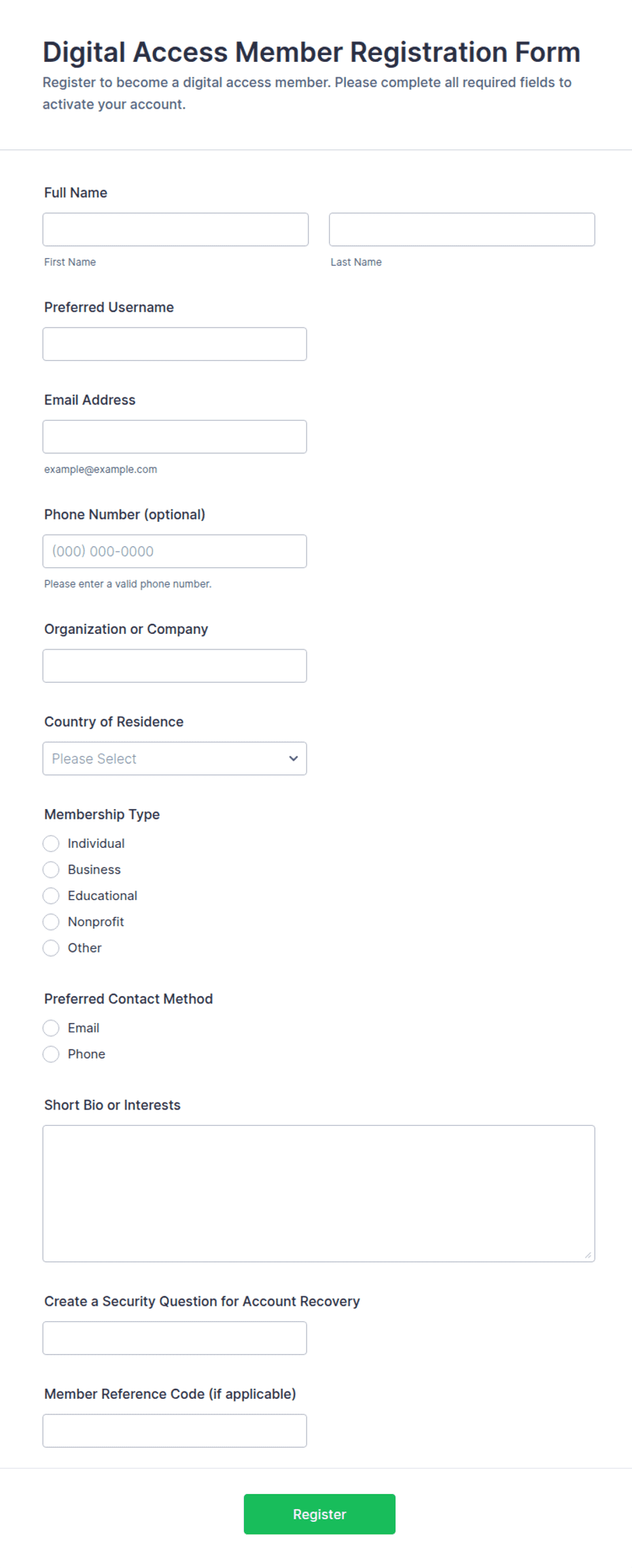Select Individual membership type
Viewport: 632px width, 1568px height.
(51, 844)
